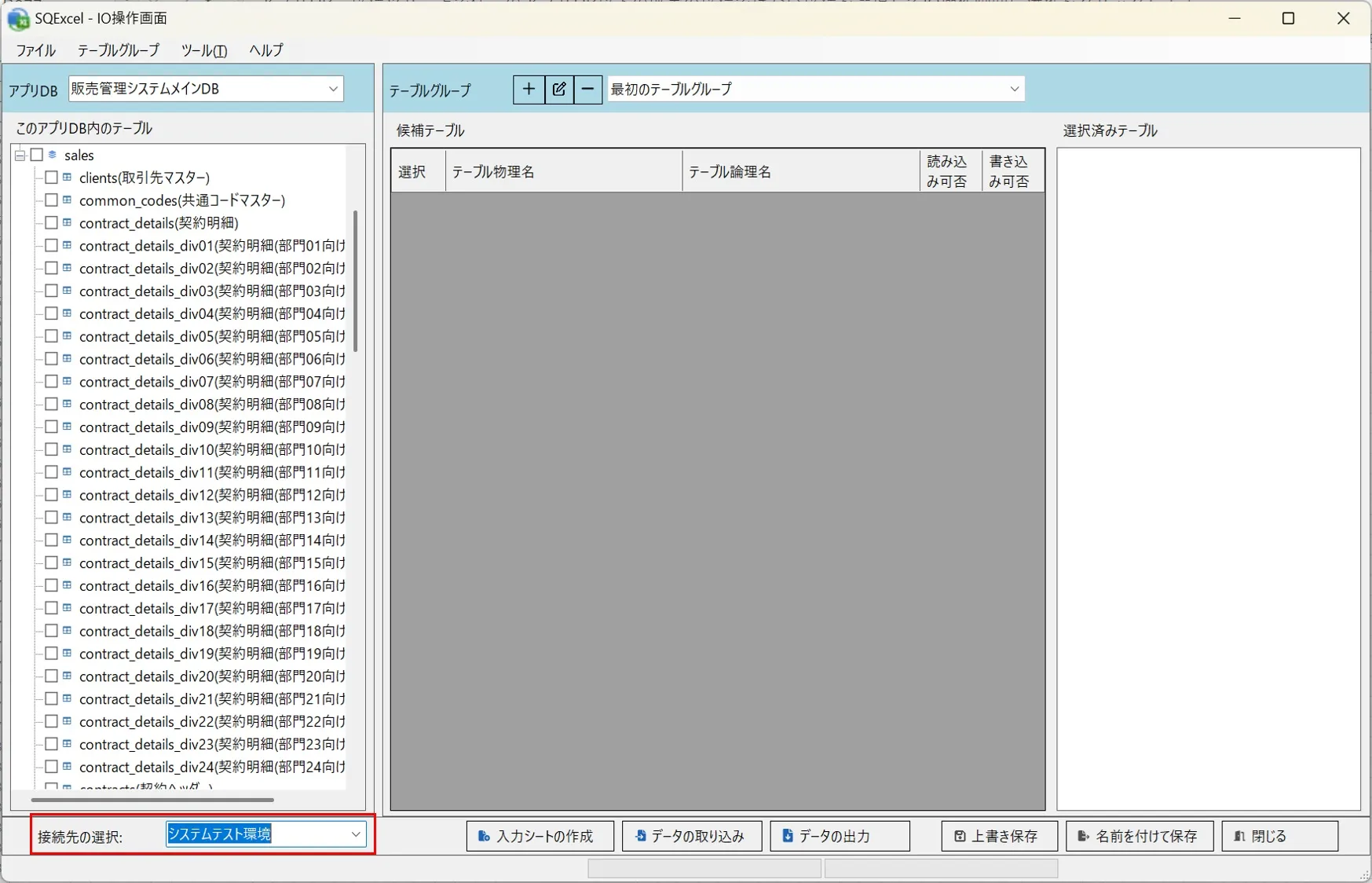This screenshot has height=883, width=1372.
Task: Click the 入力シートの作成 button
Action: tap(540, 836)
